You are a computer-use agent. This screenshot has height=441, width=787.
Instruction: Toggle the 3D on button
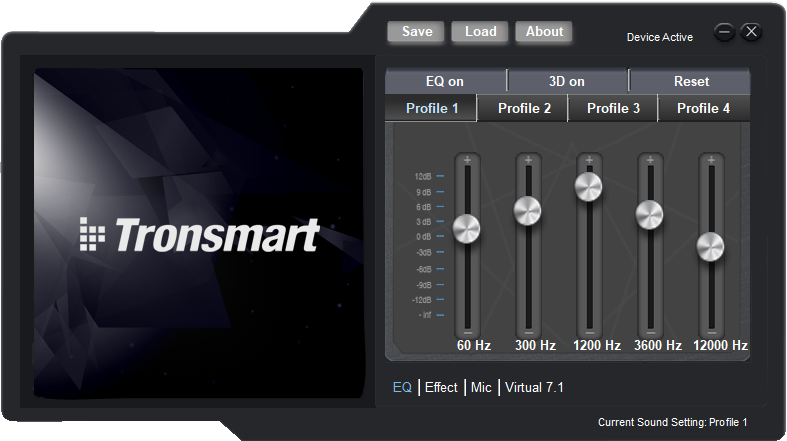(x=567, y=82)
